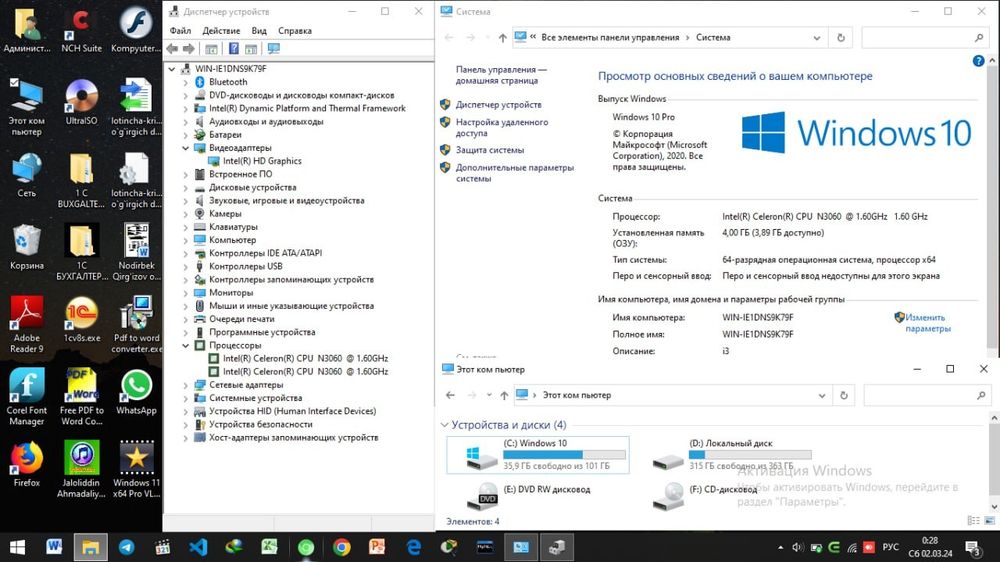Select Pdf to word converter desktop icon
This screenshot has width=1000, height=562.
[x=136, y=324]
